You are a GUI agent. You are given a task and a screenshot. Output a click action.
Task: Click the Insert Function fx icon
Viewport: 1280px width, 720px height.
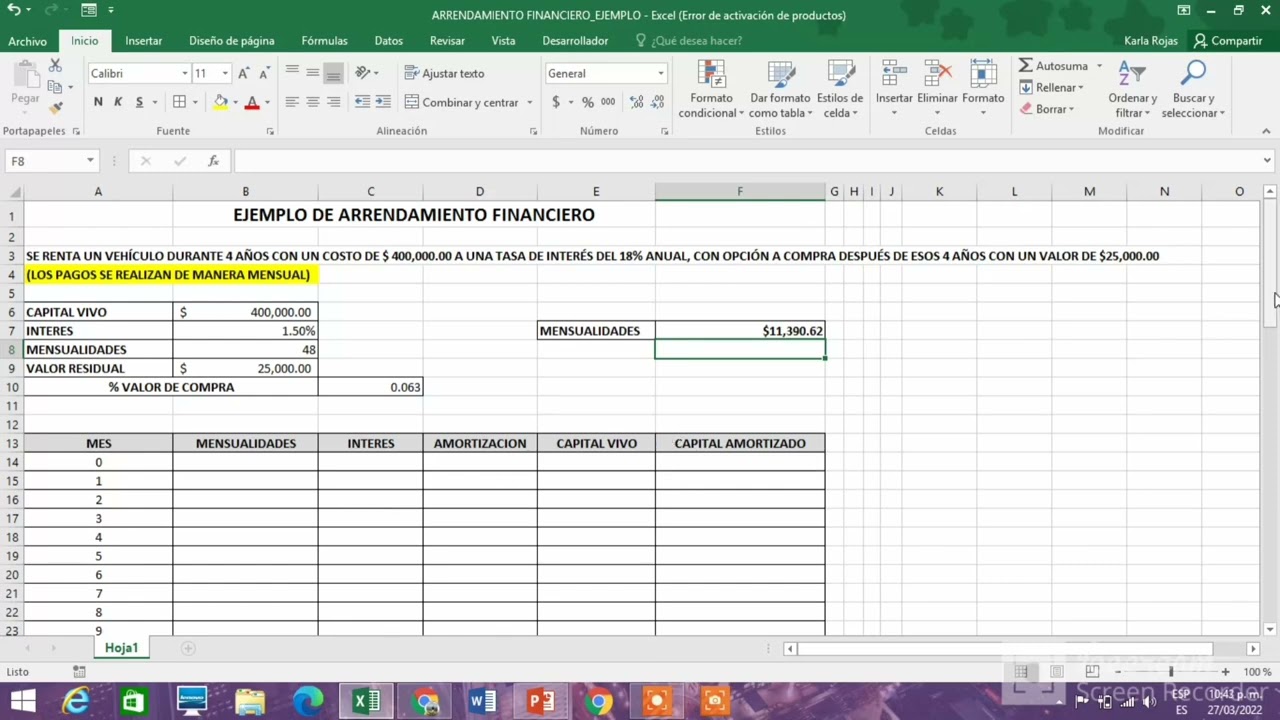pyautogui.click(x=213, y=161)
